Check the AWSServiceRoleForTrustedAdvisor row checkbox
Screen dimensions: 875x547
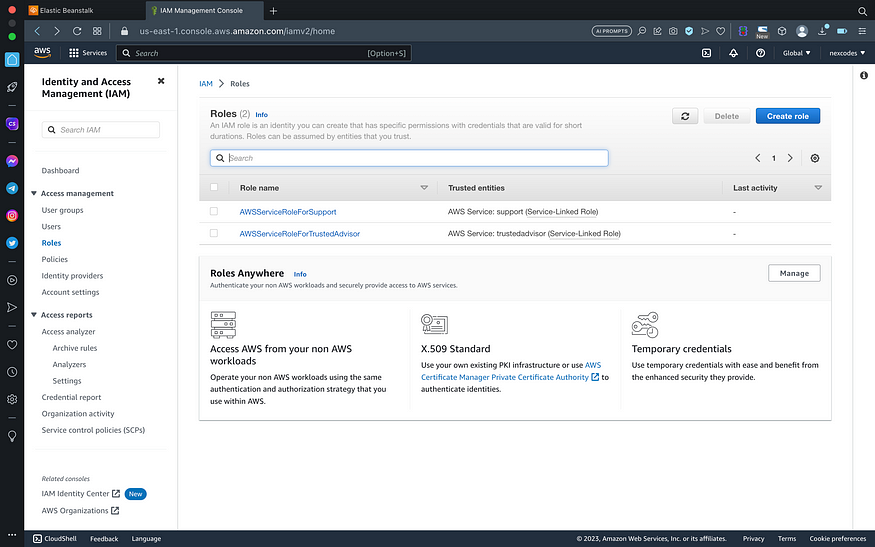pos(214,233)
